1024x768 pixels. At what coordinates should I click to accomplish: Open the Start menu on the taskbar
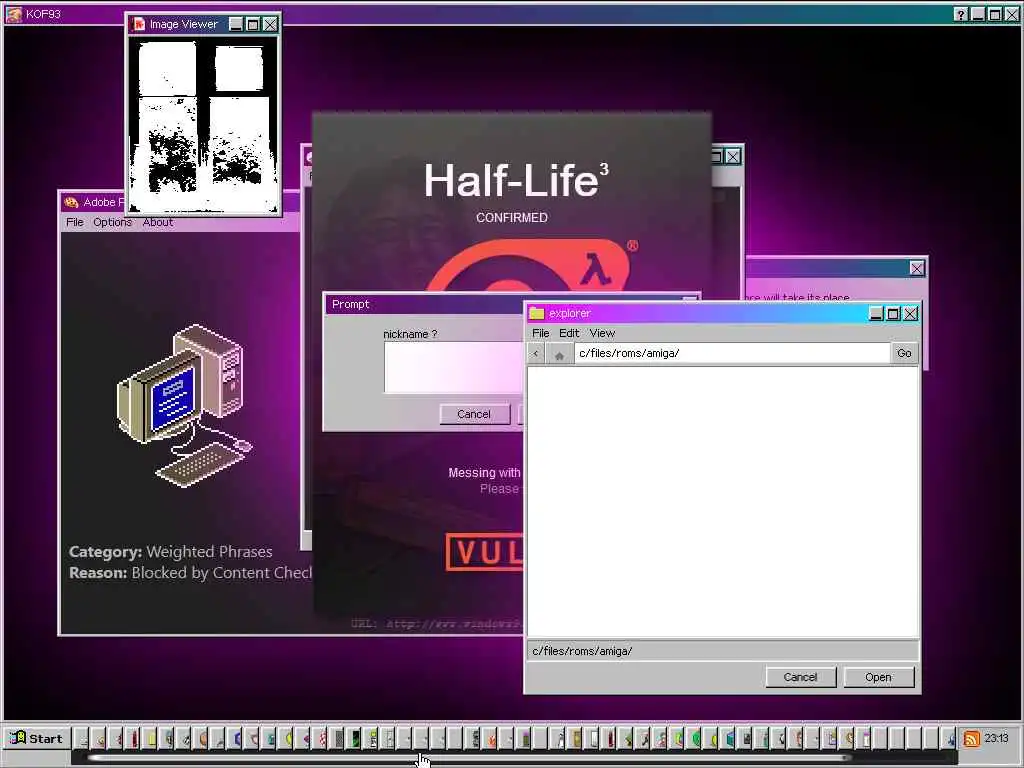pos(37,739)
